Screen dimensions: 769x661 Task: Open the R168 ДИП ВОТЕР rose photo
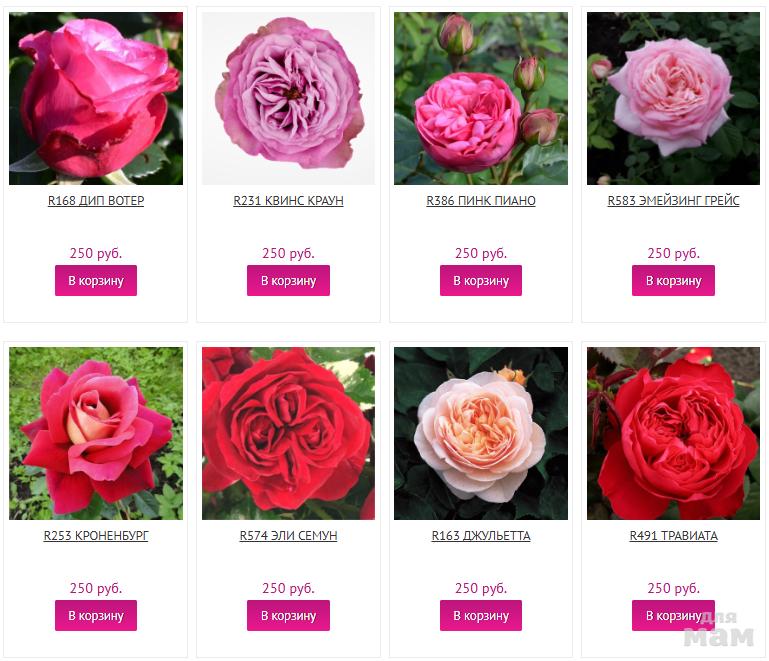pos(96,99)
